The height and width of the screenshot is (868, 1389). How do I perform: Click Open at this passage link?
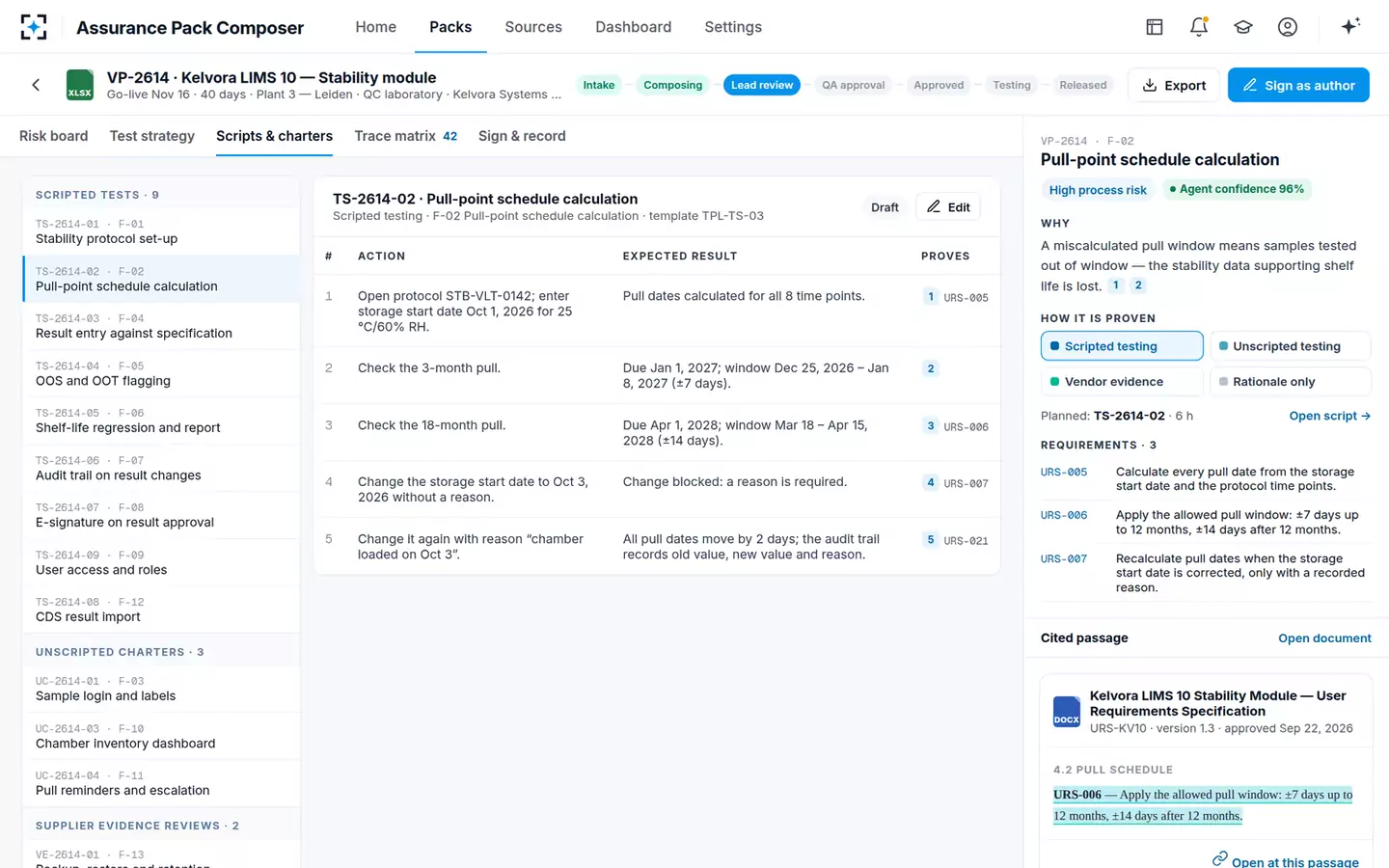(x=1294, y=861)
